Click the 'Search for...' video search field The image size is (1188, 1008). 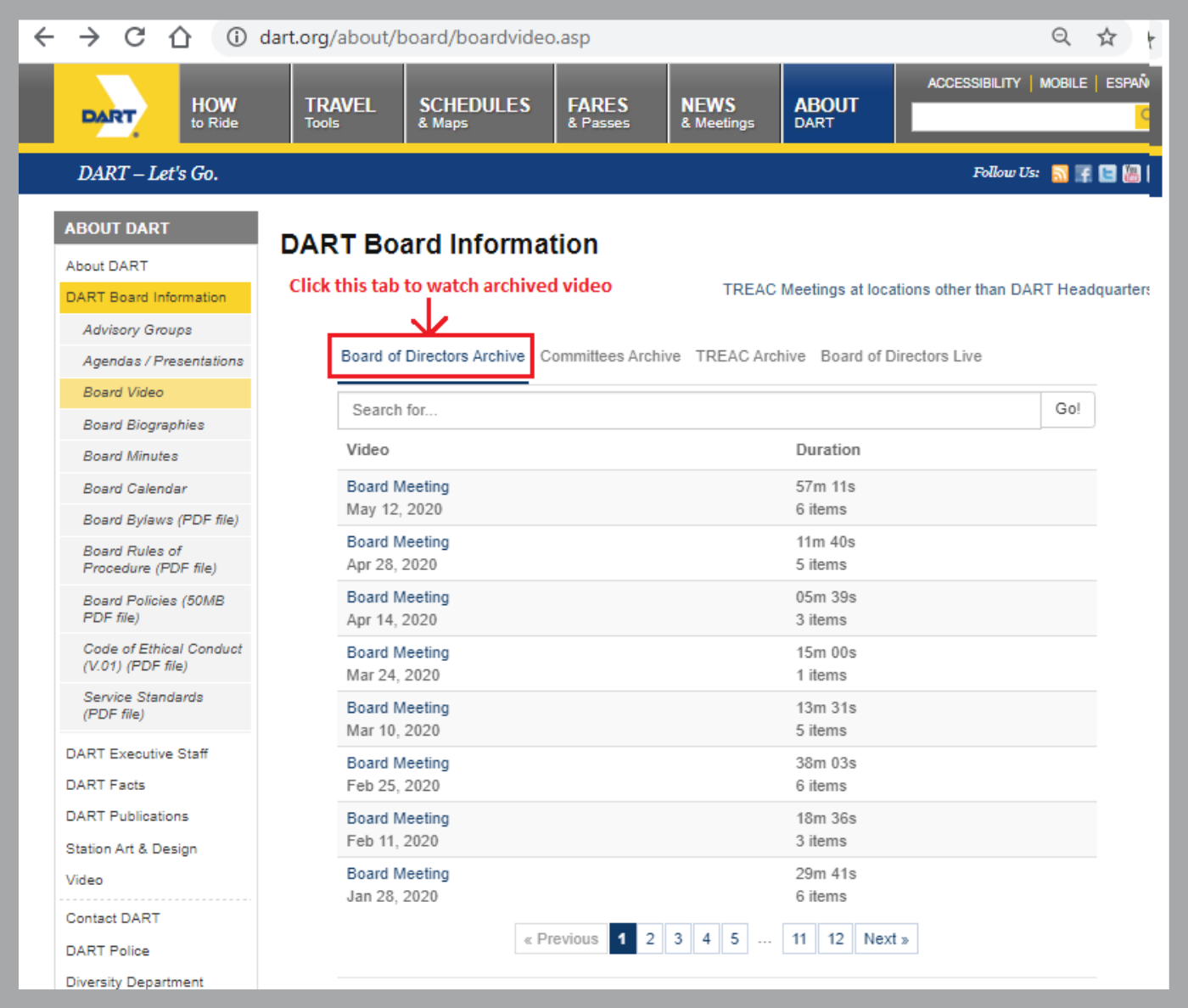pyautogui.click(x=689, y=410)
